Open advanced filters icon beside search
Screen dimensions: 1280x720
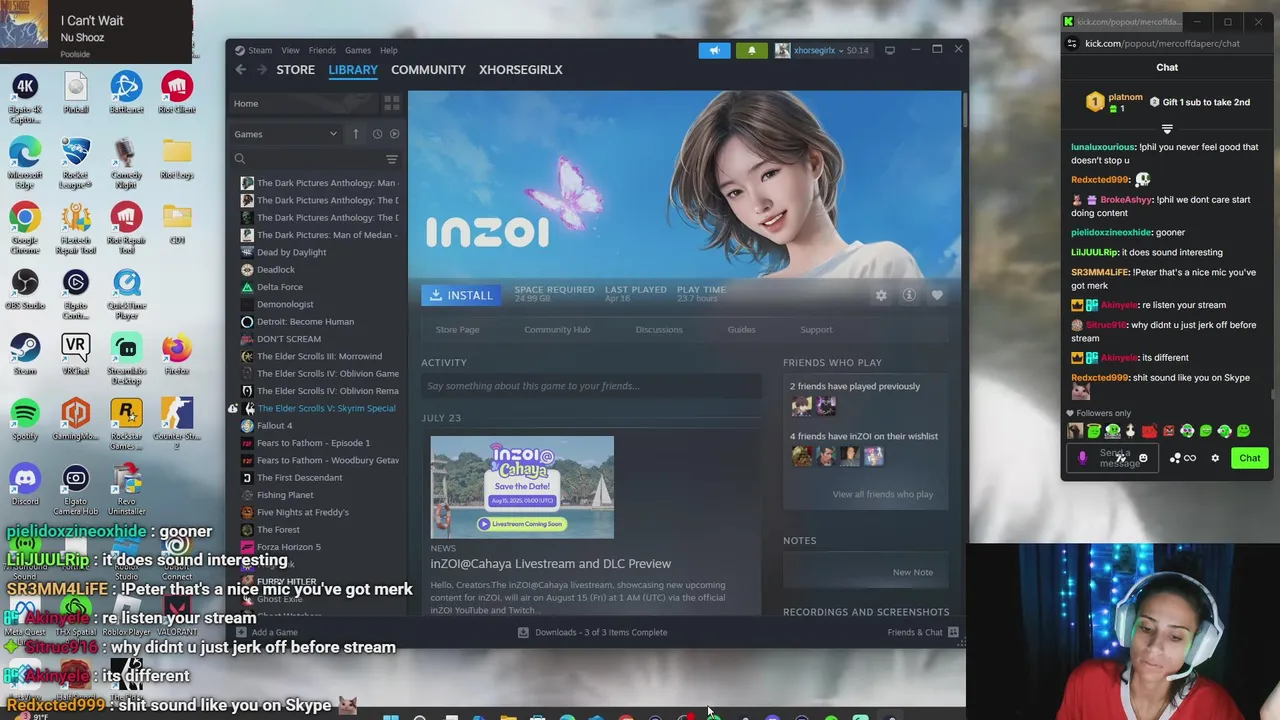click(x=392, y=159)
